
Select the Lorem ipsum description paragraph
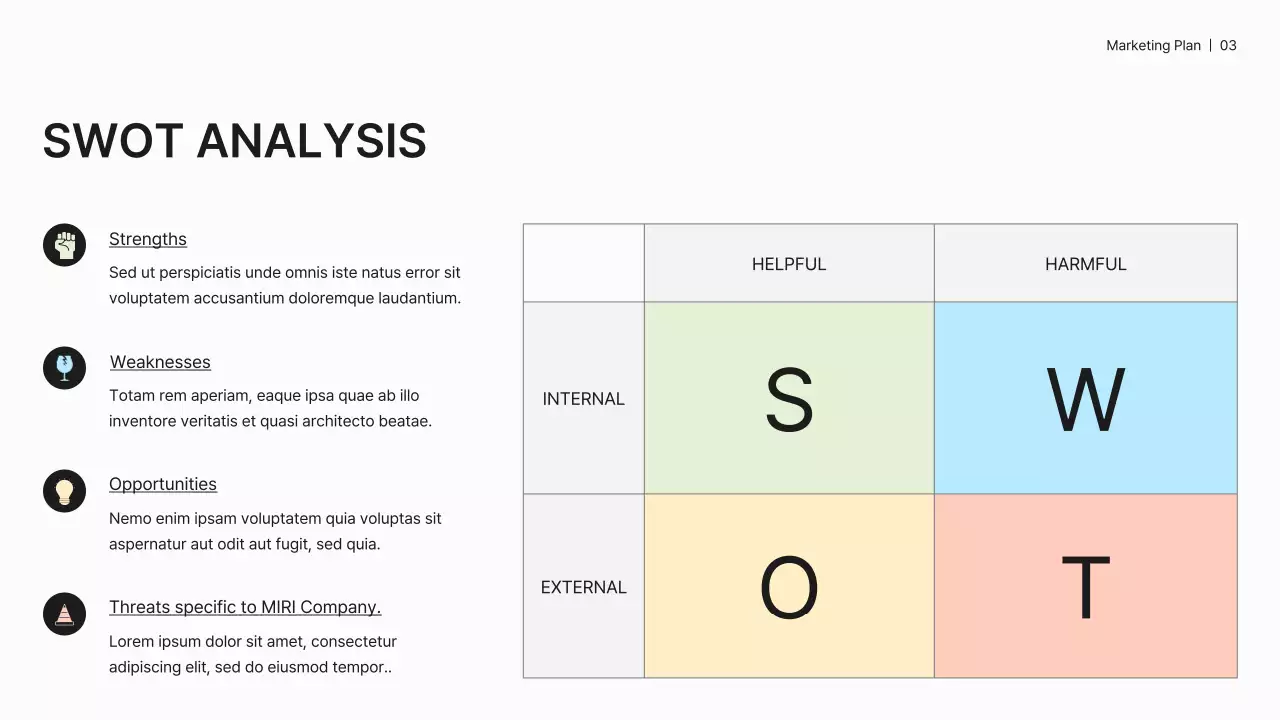click(x=253, y=654)
